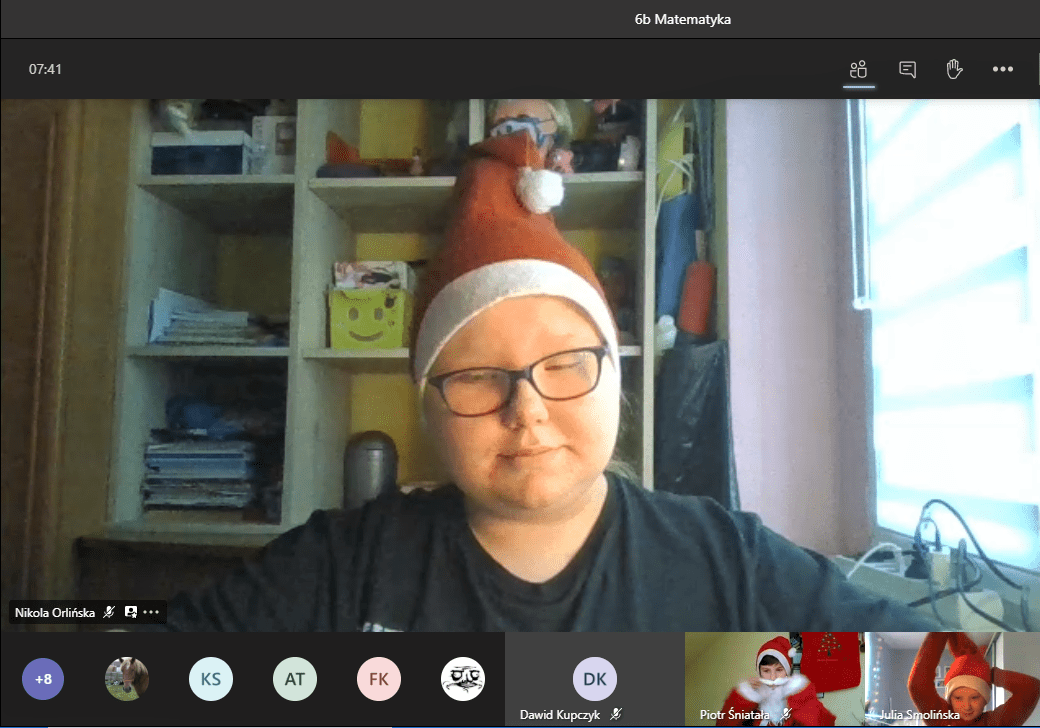This screenshot has height=728, width=1040.
Task: Raise your hand in the meeting
Action: tap(954, 69)
